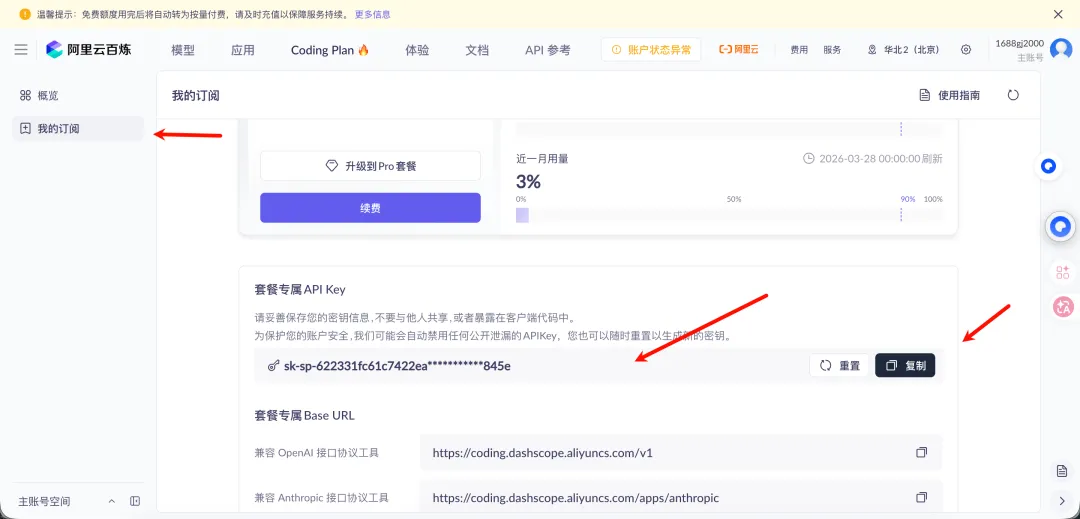Click the large blue assistant bubble icon
1080x519 pixels.
(x=1061, y=226)
